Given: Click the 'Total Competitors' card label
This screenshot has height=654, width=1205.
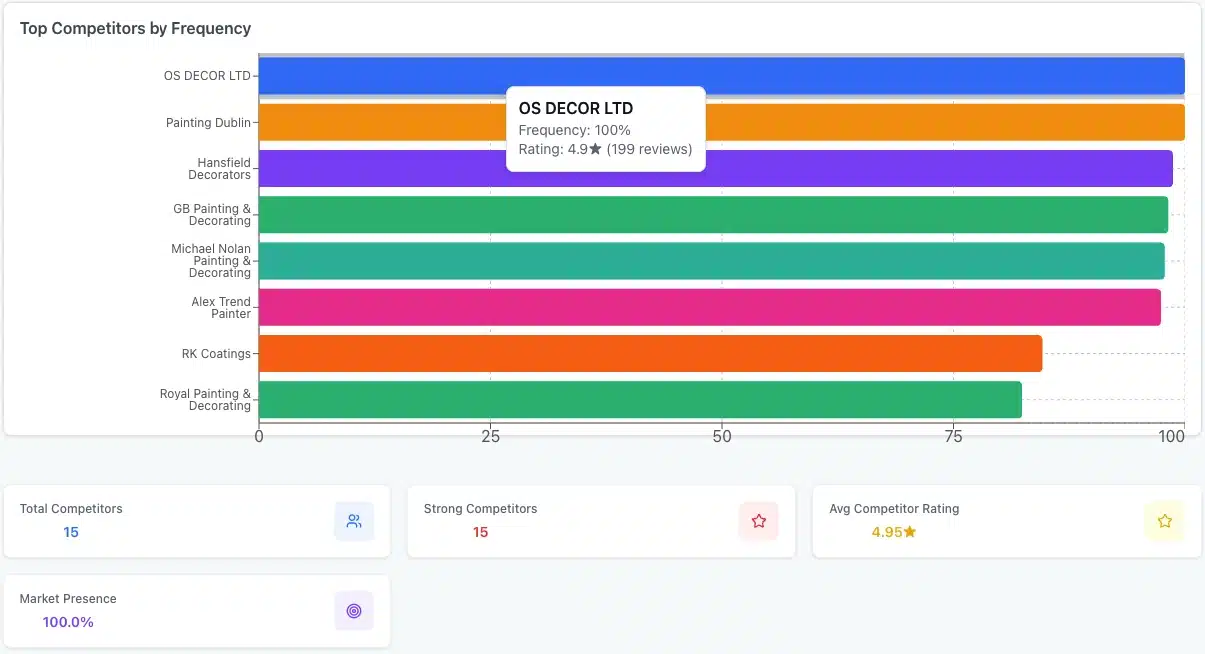Looking at the screenshot, I should tap(71, 509).
